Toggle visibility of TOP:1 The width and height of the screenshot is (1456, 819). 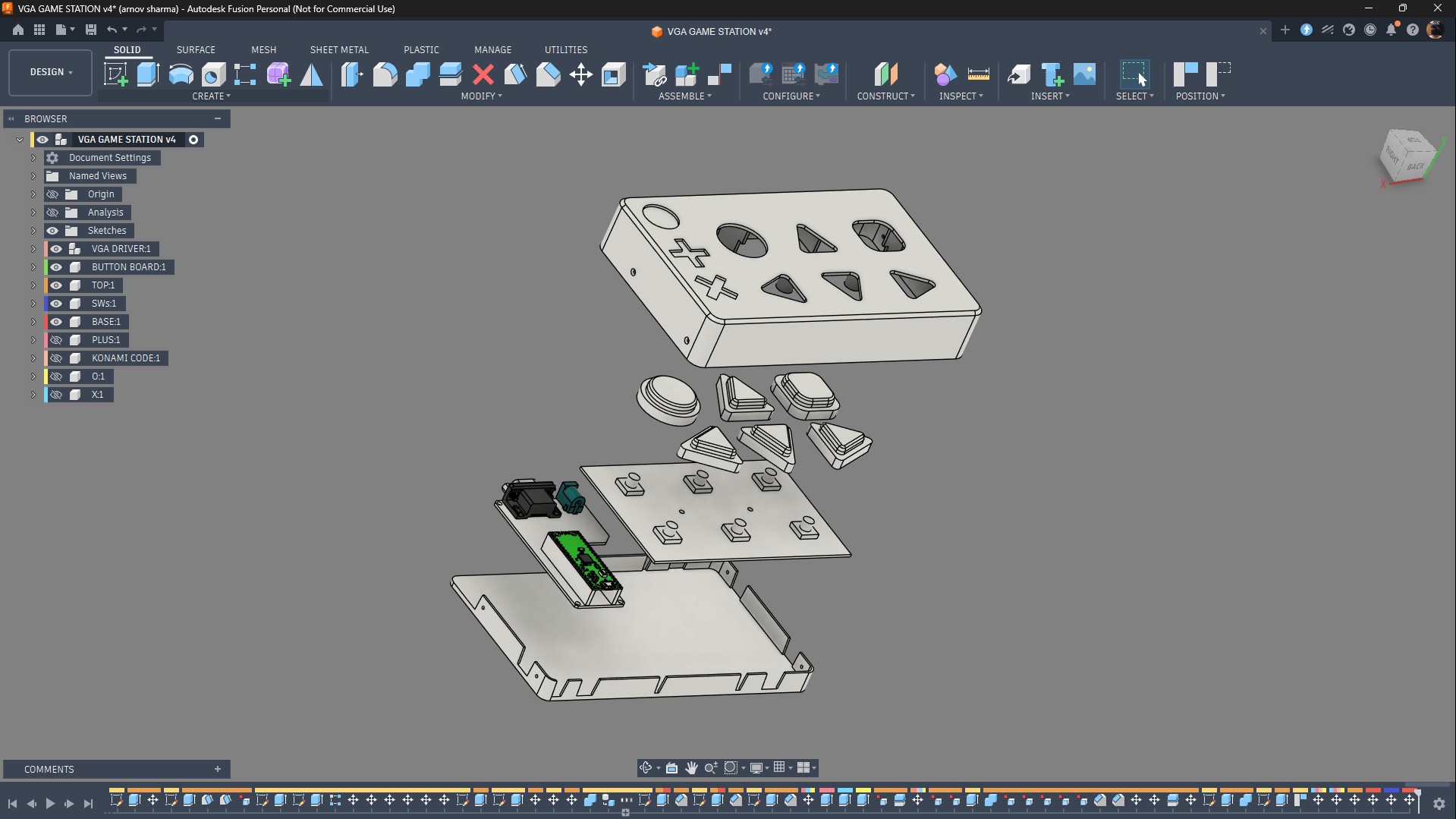click(x=56, y=285)
